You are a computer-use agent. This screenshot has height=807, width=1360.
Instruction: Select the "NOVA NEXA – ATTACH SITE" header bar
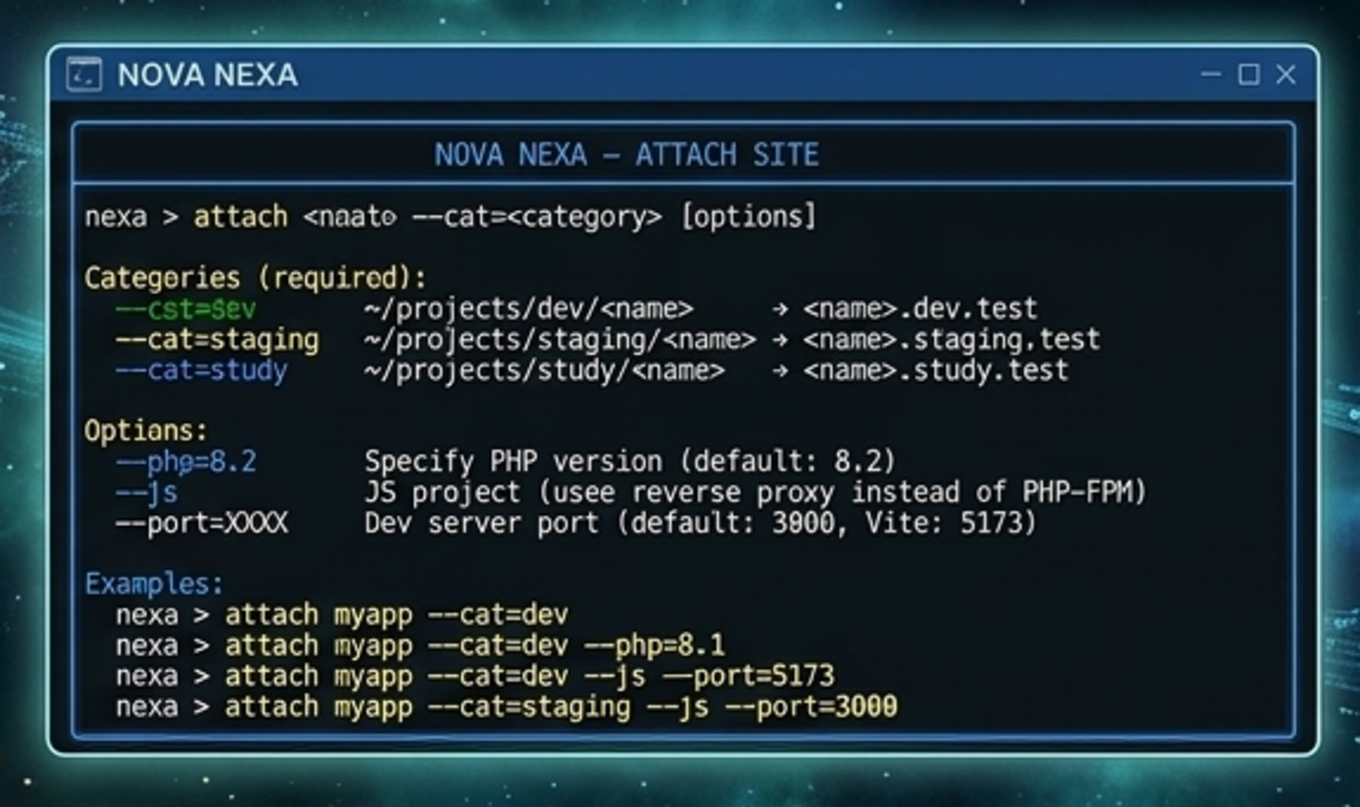click(626, 155)
